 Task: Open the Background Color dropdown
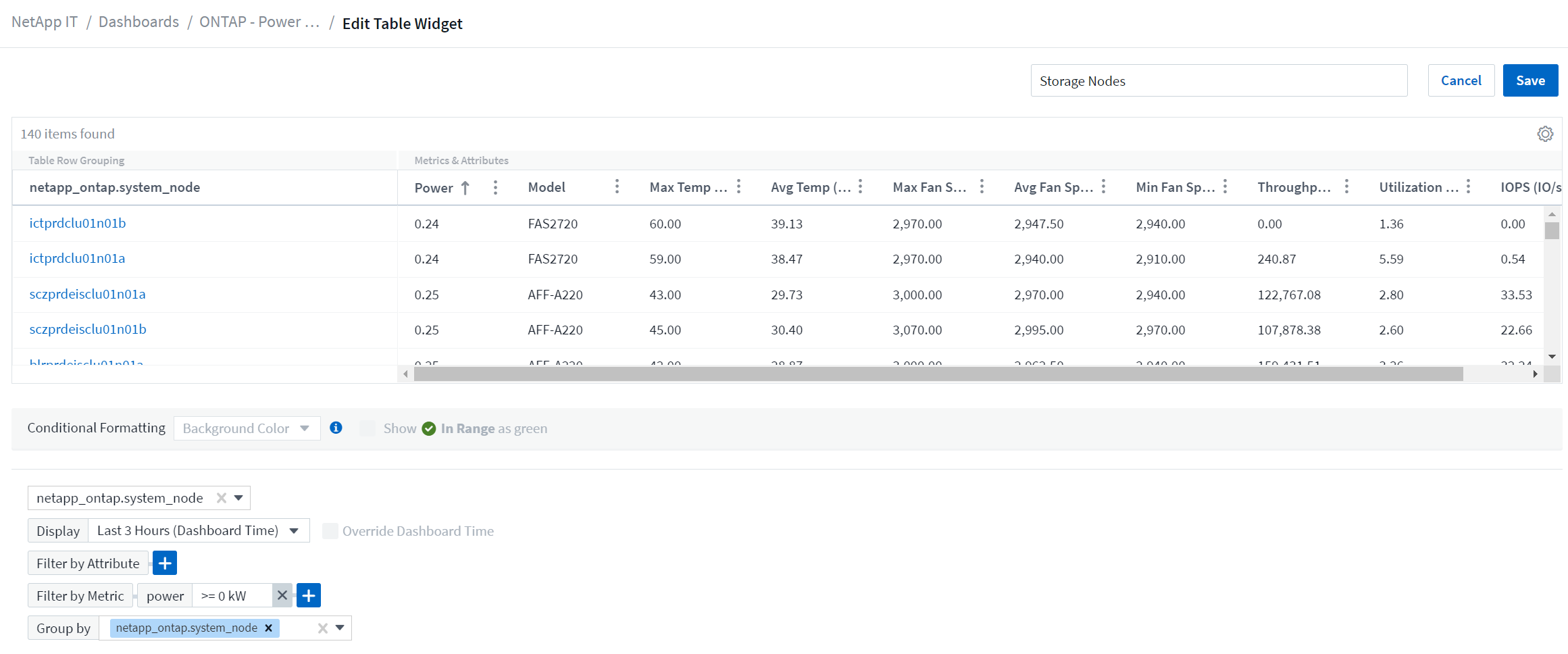247,428
